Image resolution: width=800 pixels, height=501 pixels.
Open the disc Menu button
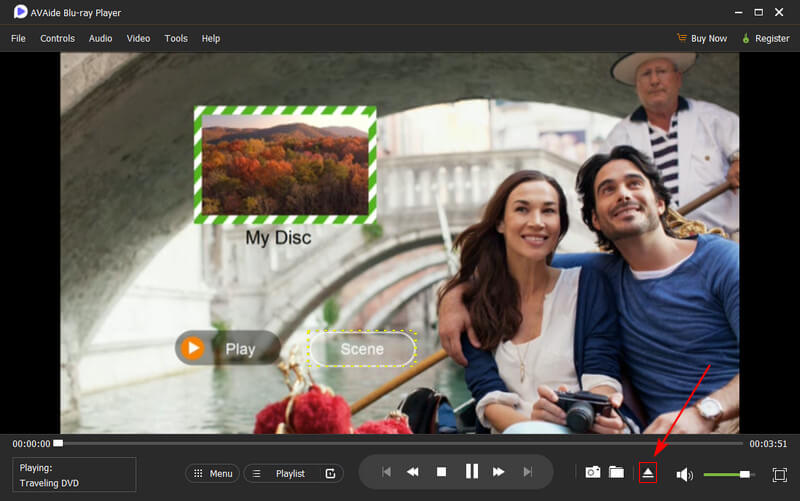[212, 473]
